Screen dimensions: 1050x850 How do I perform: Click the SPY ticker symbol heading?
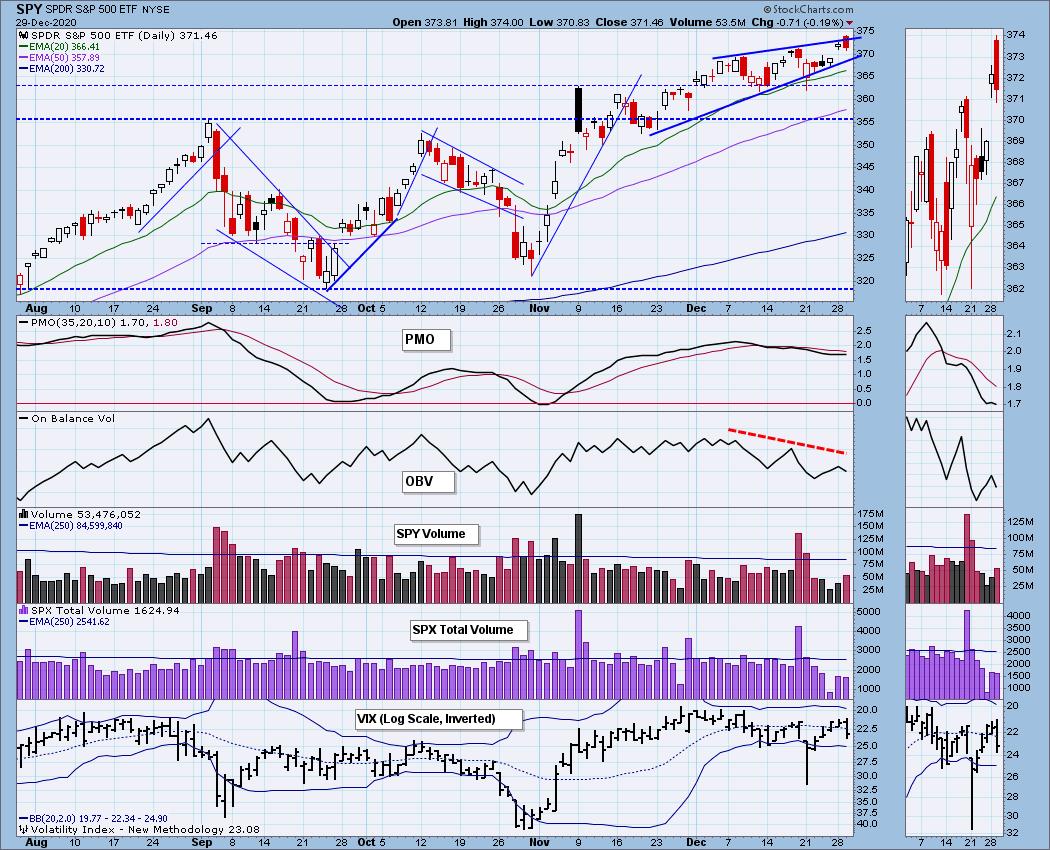[x=31, y=9]
